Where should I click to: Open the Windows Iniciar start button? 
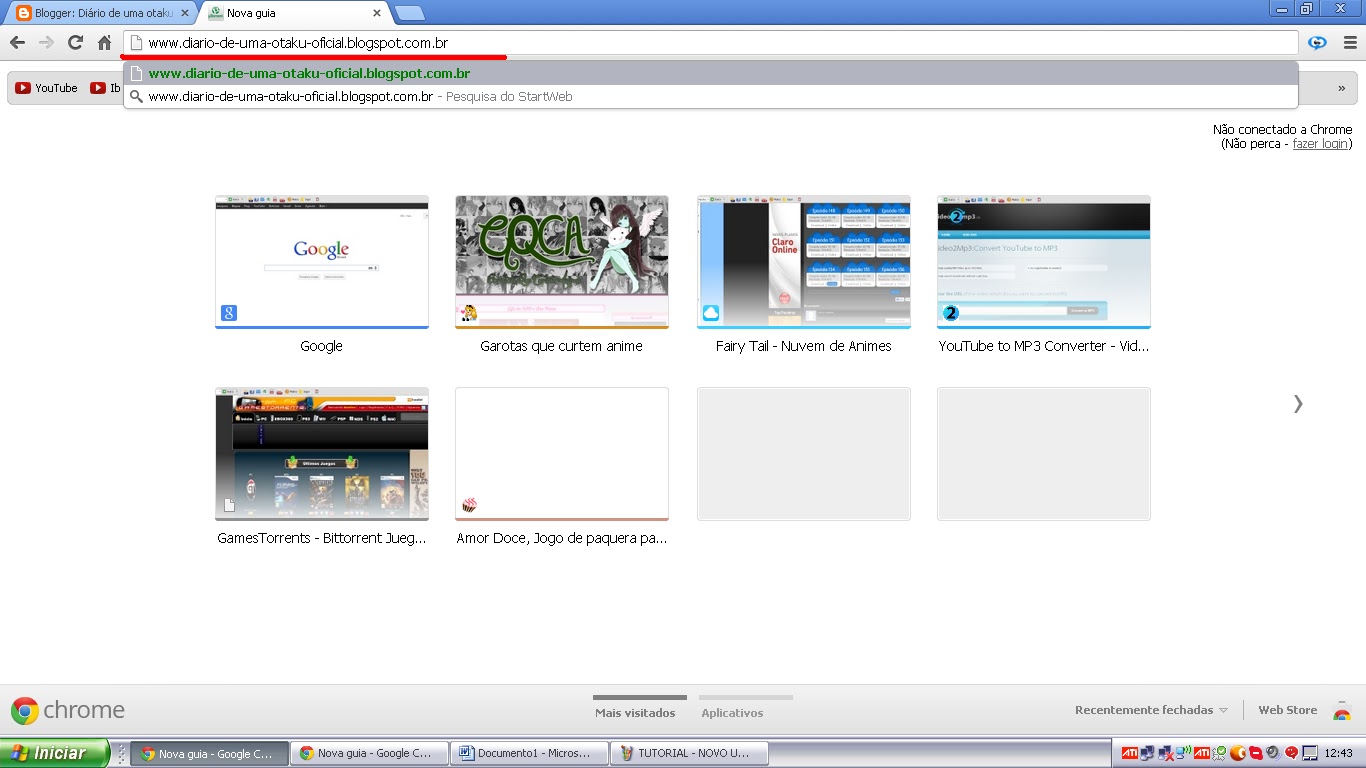(55, 753)
